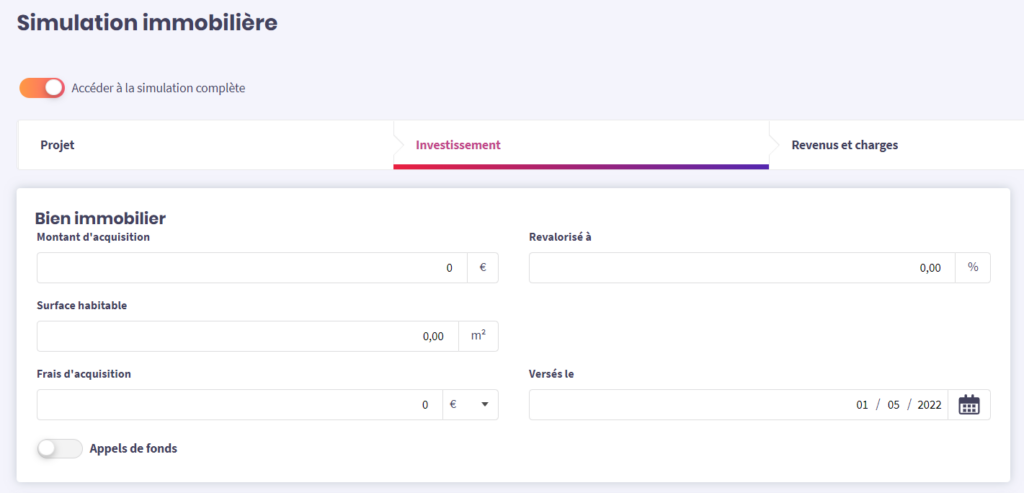
Task: Open the Revenus et charges tab
Action: tap(844, 145)
